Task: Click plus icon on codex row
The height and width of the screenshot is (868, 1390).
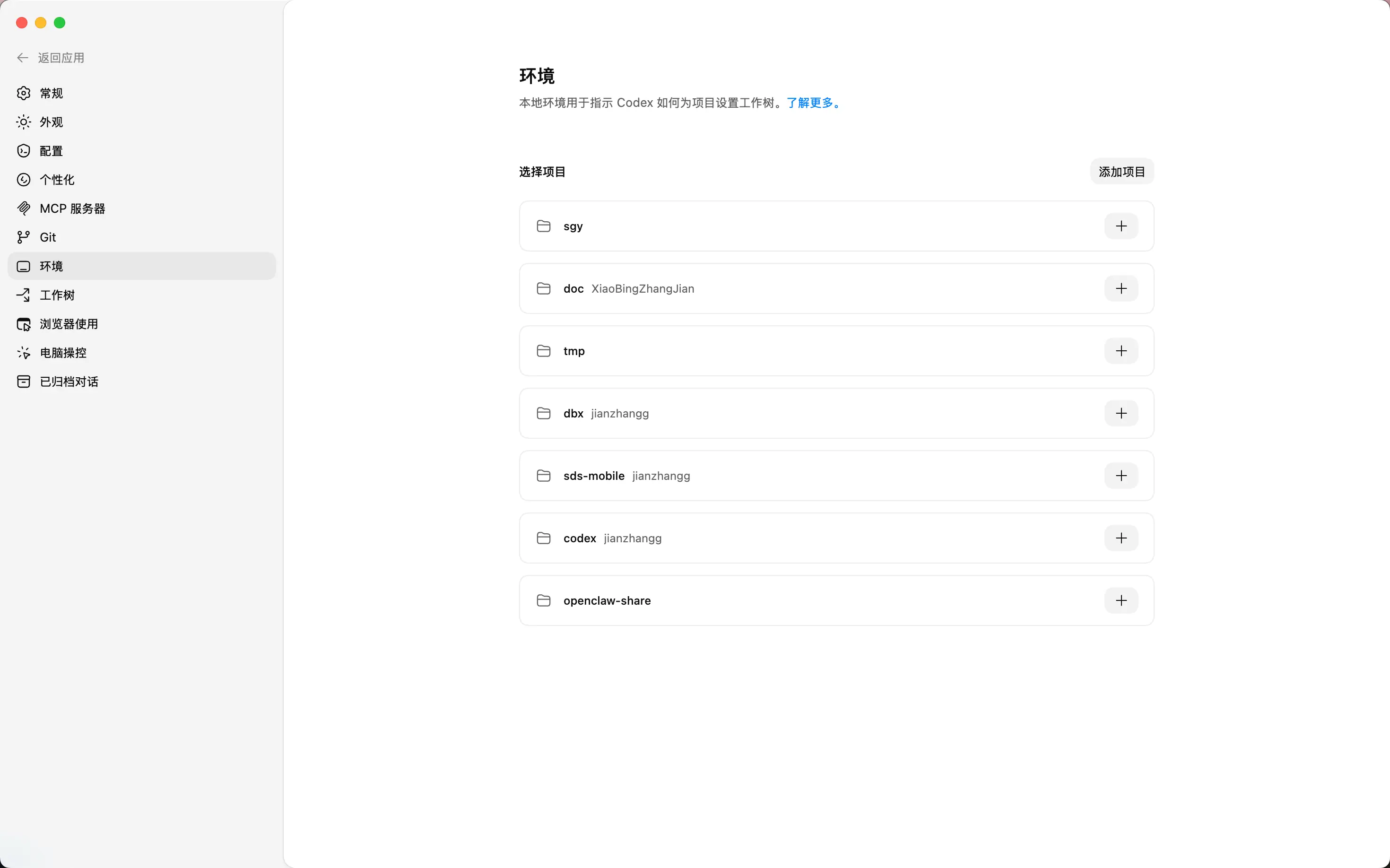Action: coord(1121,538)
